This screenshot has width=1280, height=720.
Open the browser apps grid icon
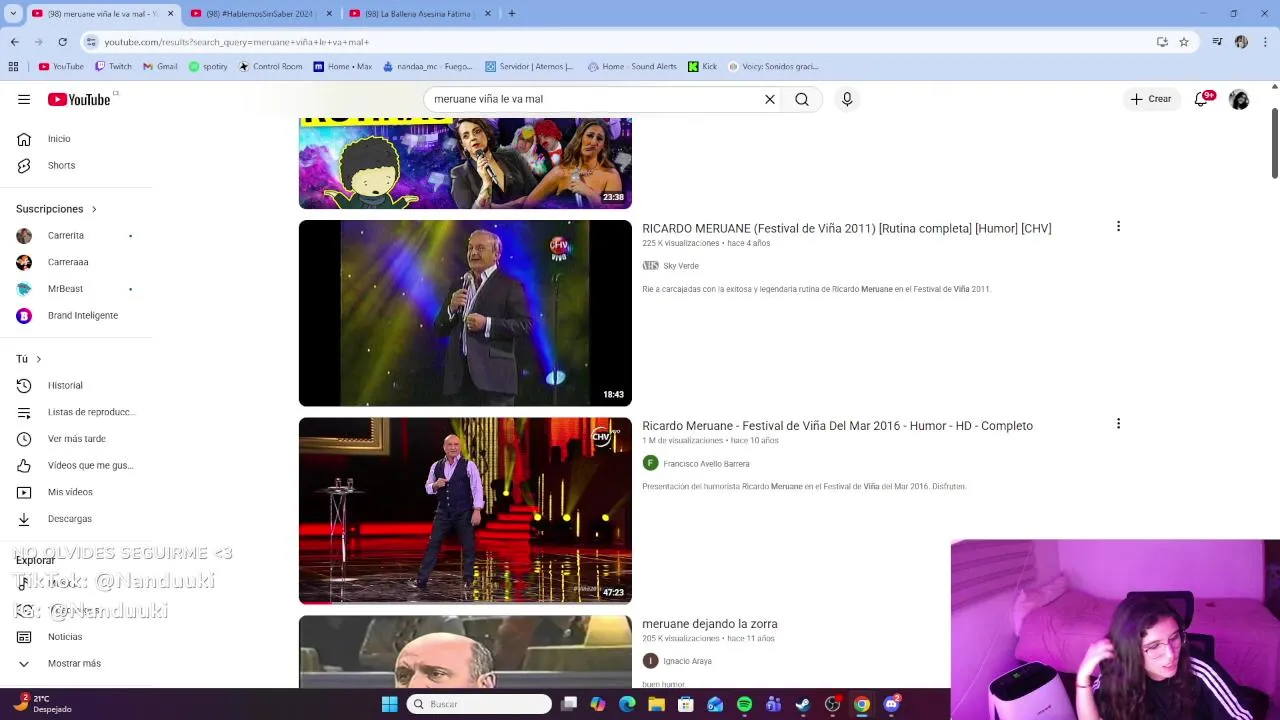pos(13,67)
